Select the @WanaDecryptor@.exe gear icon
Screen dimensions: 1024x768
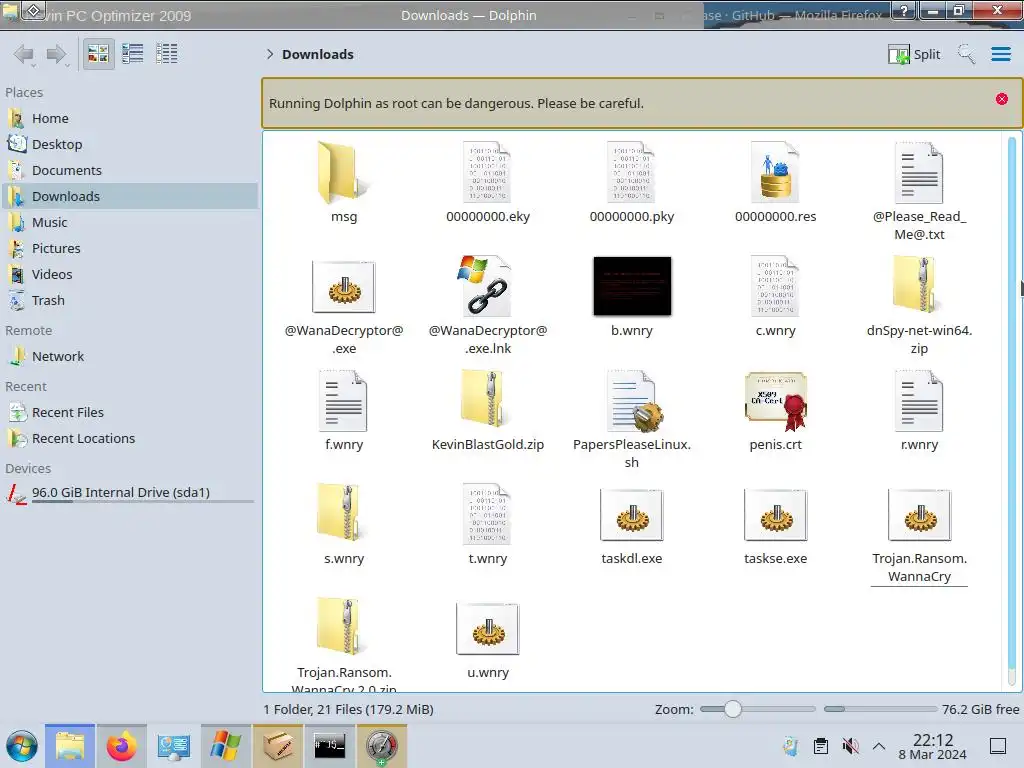click(344, 287)
